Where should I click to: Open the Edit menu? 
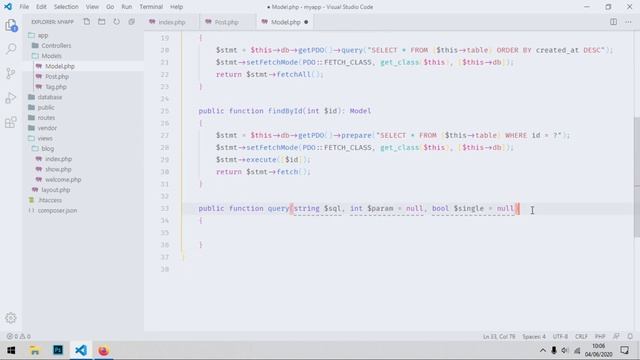[41, 7]
